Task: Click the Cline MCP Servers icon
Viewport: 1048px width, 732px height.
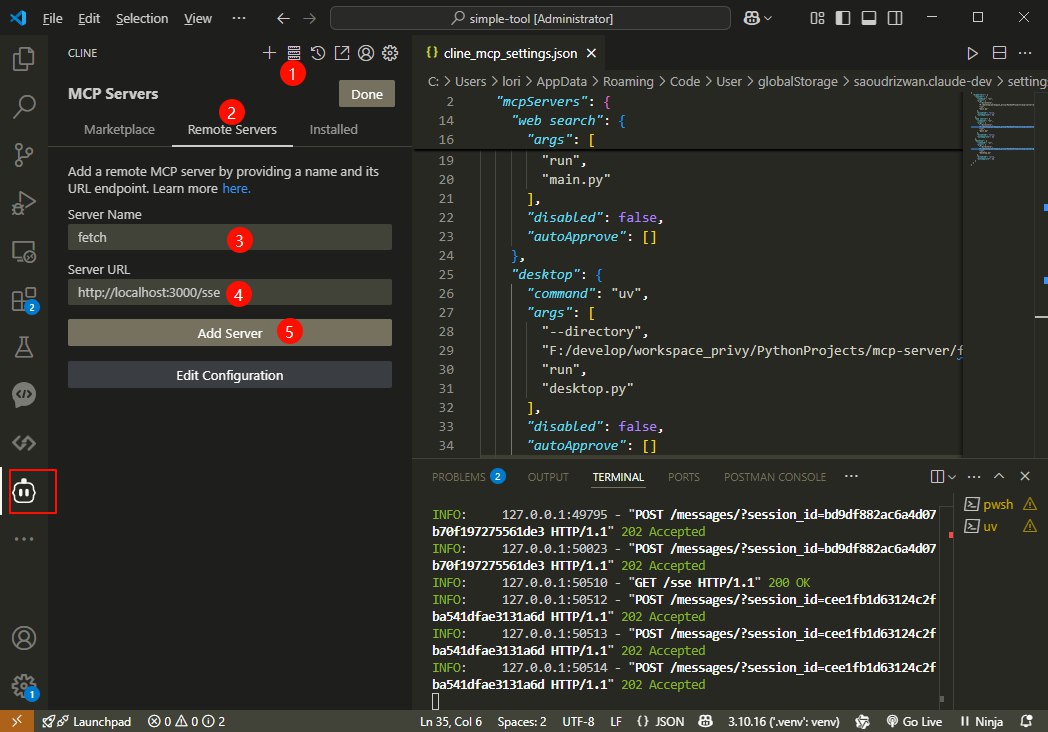Action: click(293, 53)
